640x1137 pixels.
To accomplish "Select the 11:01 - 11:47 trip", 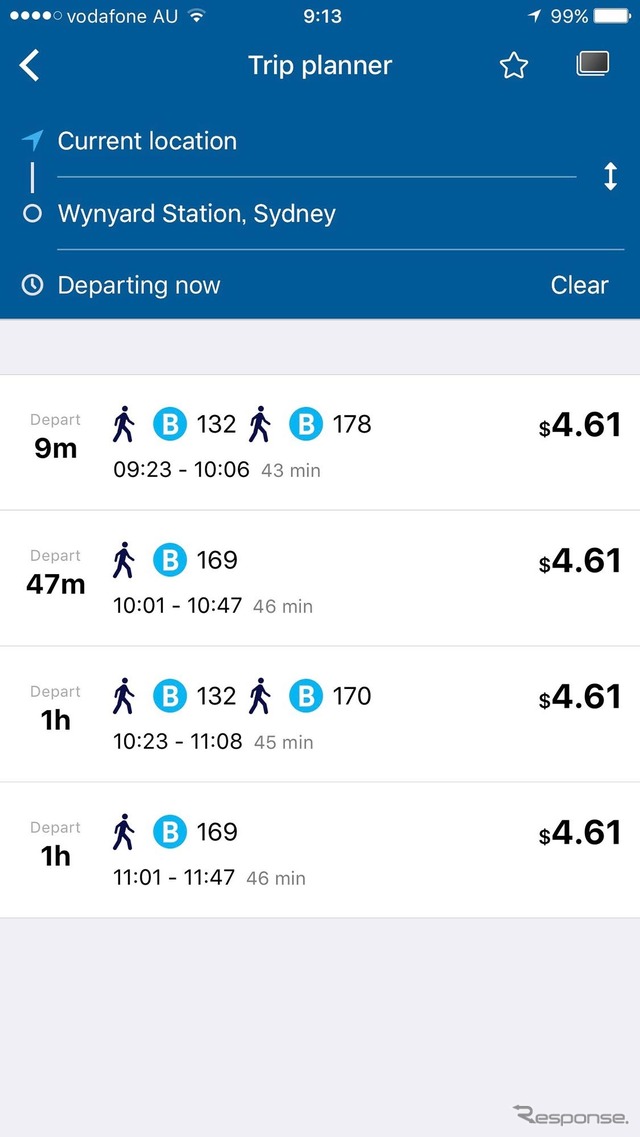I will click(x=320, y=850).
